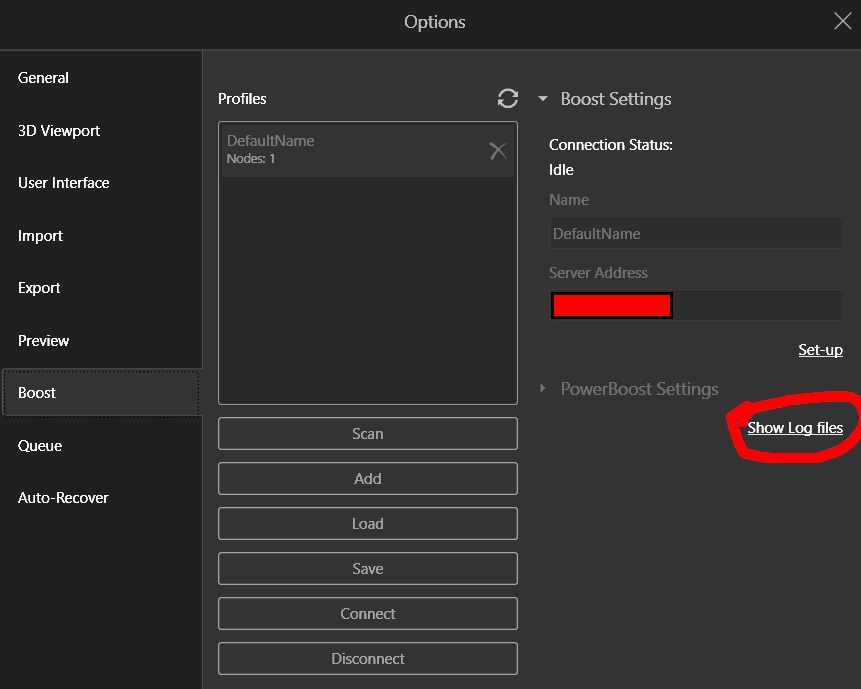Image resolution: width=861 pixels, height=689 pixels.
Task: Focus the Name input field
Action: (x=696, y=233)
